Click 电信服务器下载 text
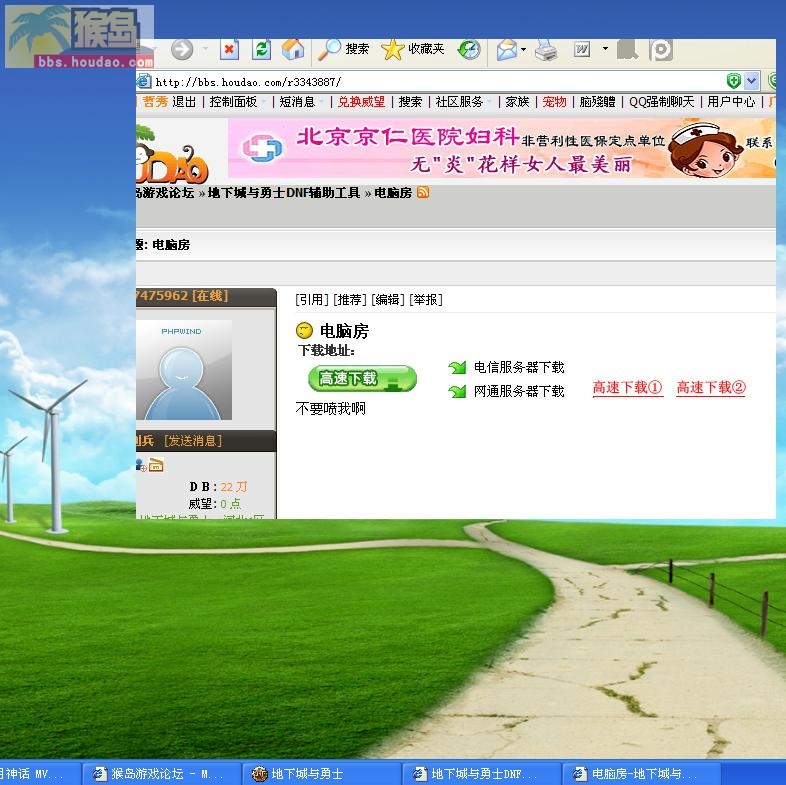The image size is (786, 785). click(519, 367)
